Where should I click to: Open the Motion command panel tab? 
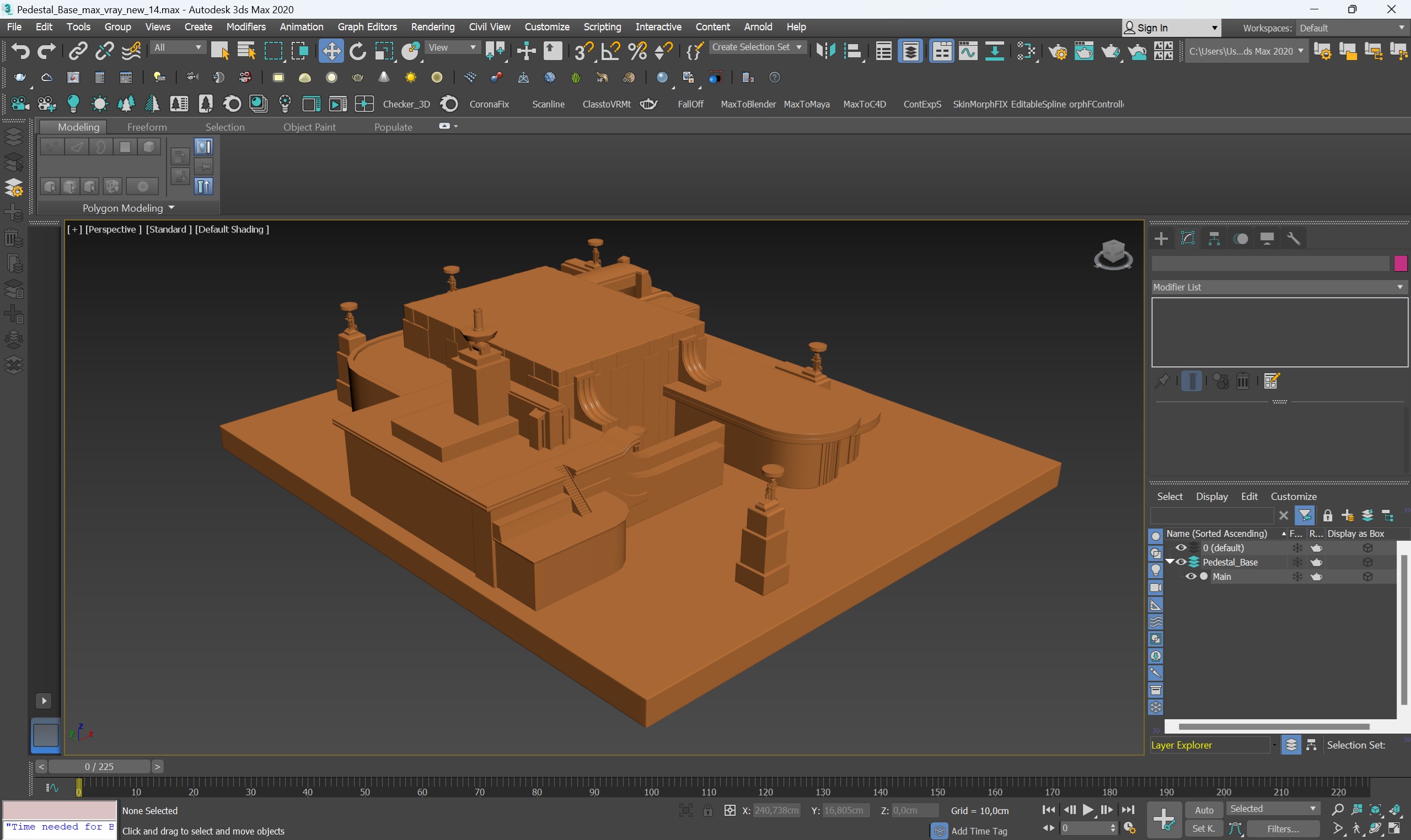pyautogui.click(x=1241, y=239)
